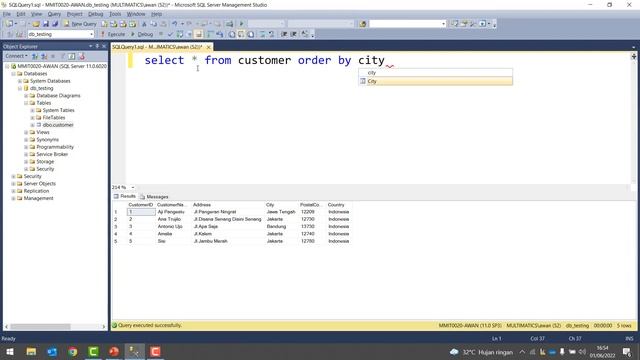Open the Project menu
Screen dimensions: 640x360
(x=75, y=14)
